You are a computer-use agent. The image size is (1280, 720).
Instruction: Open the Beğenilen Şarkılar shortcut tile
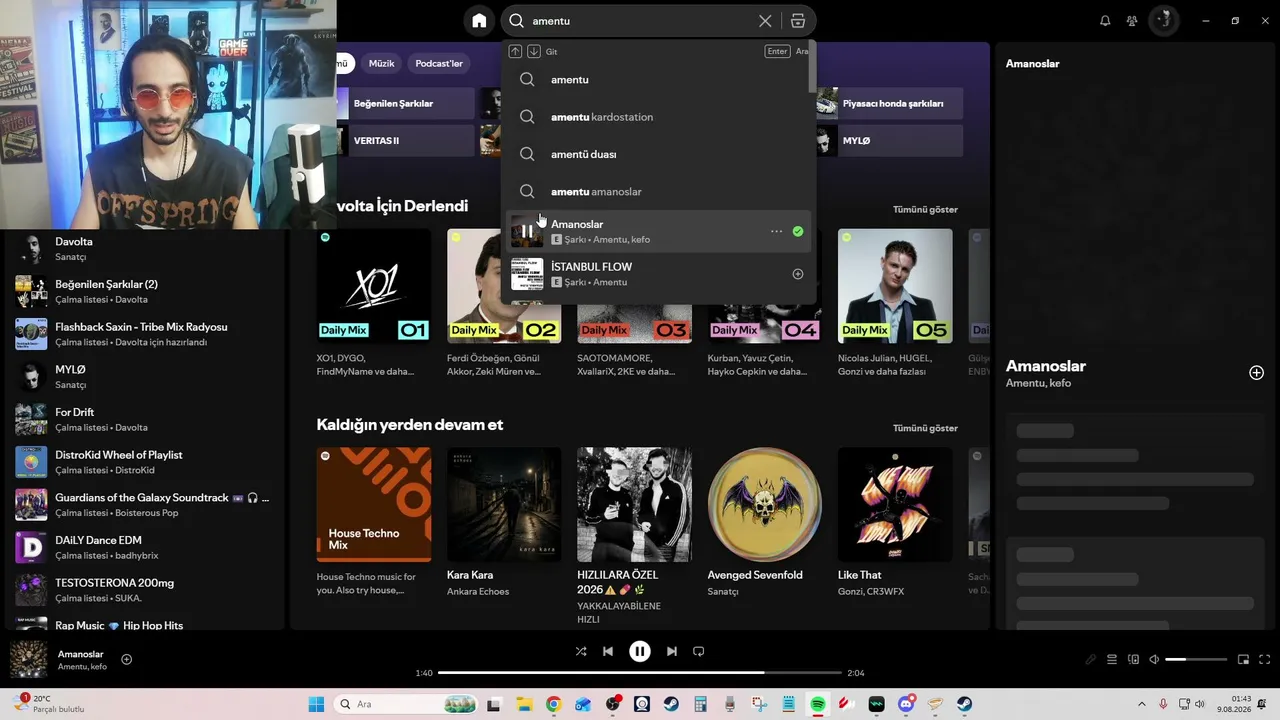[x=405, y=103]
